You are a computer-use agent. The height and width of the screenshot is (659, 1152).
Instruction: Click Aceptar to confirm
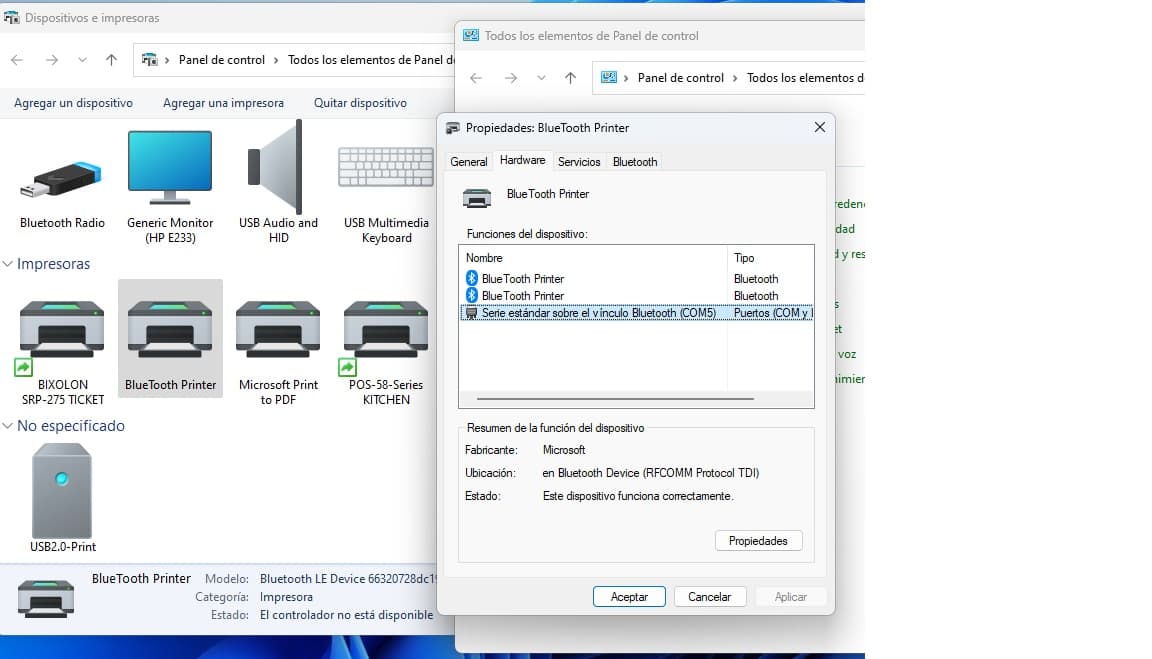point(629,597)
